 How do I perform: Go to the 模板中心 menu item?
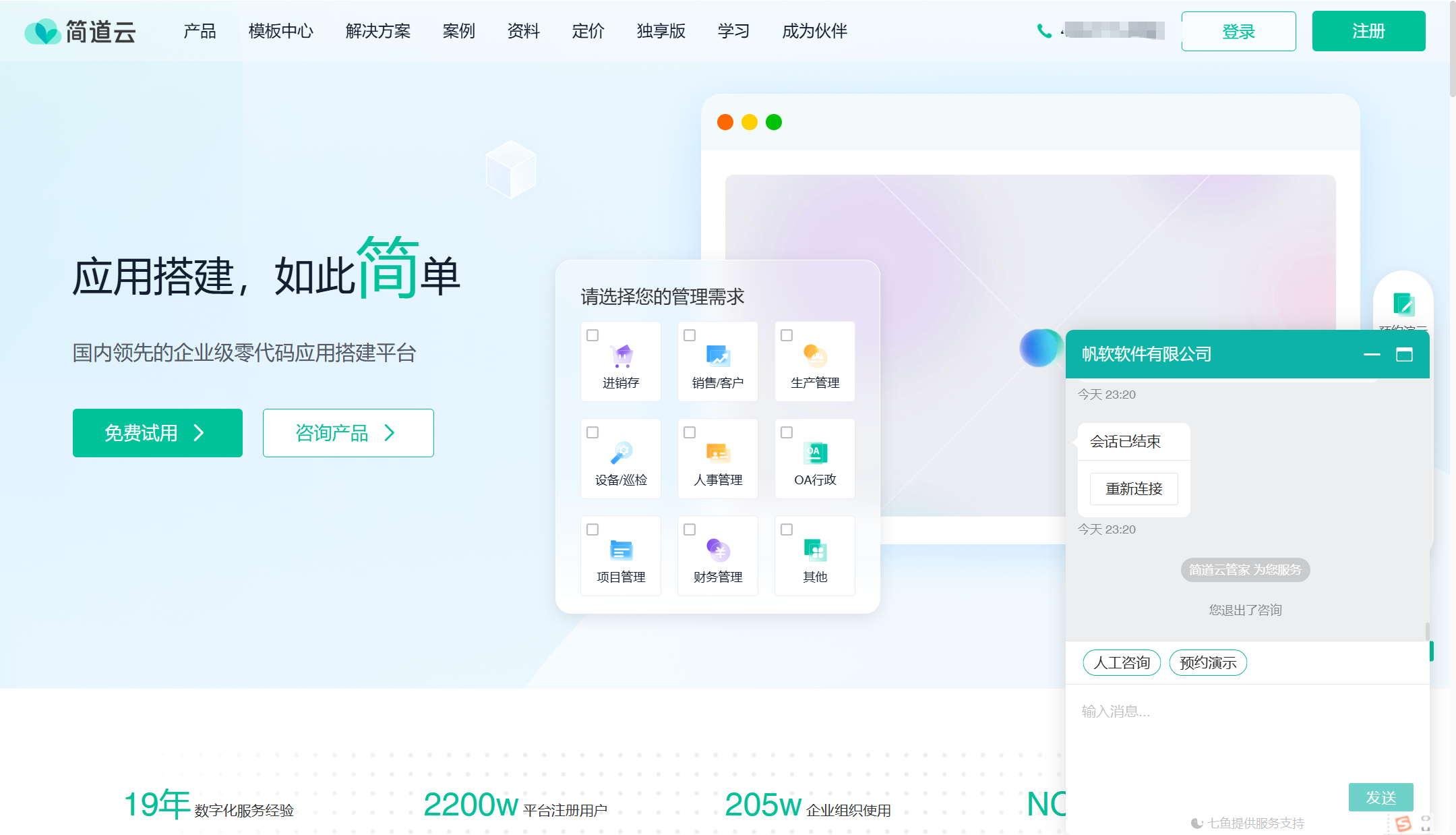tap(280, 31)
